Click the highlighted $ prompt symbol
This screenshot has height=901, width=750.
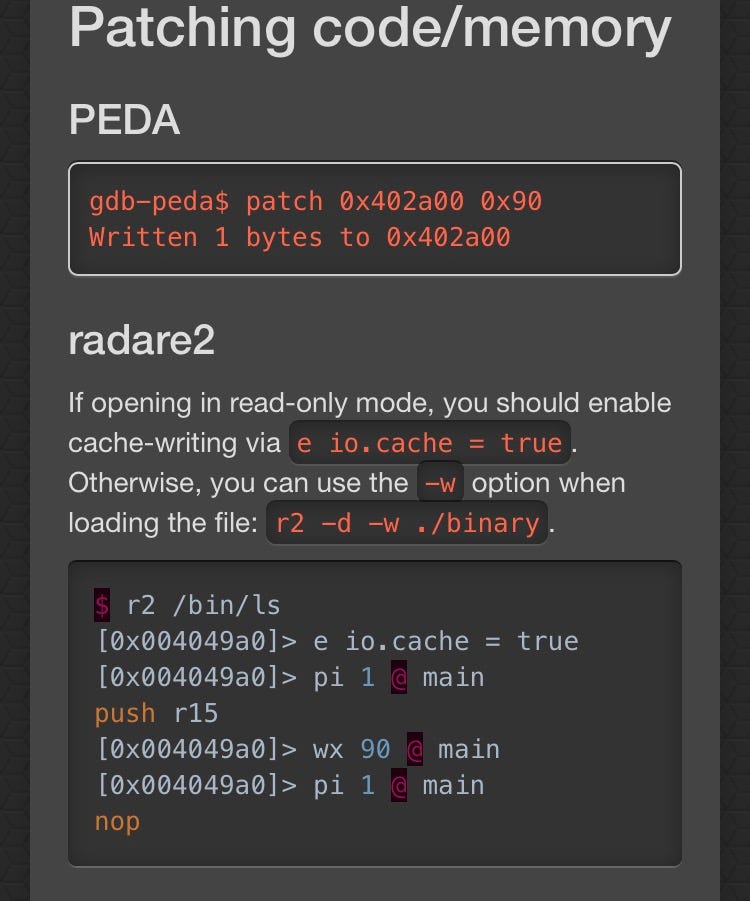(x=102, y=605)
